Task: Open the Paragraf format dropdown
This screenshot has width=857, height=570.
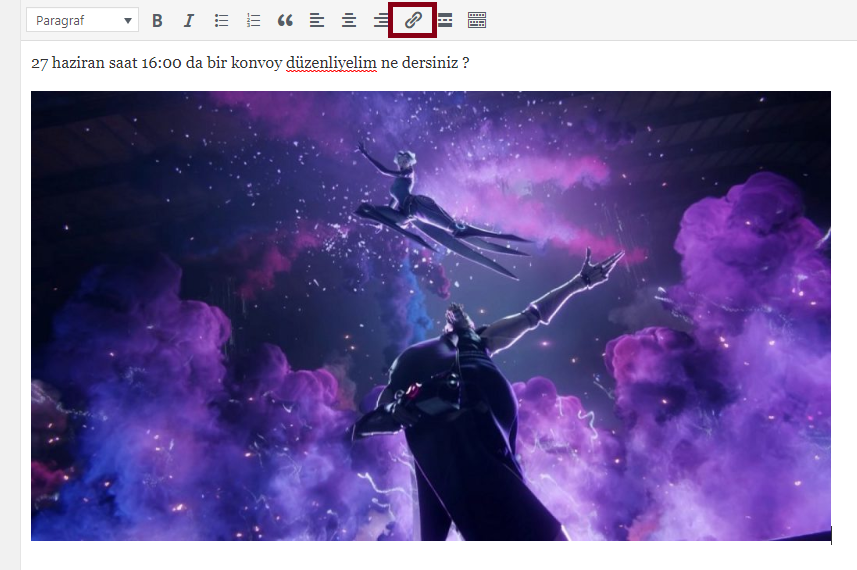Action: (83, 21)
